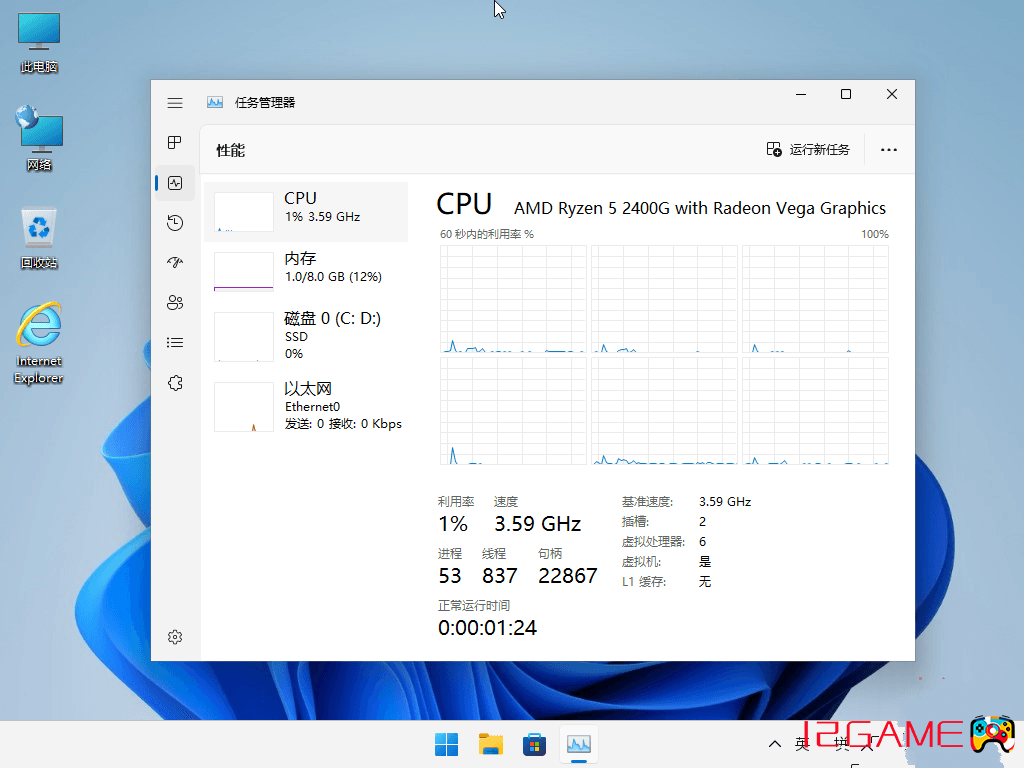Open Recycle Bin (回收站) desktop icon
The image size is (1024, 768).
point(39,238)
